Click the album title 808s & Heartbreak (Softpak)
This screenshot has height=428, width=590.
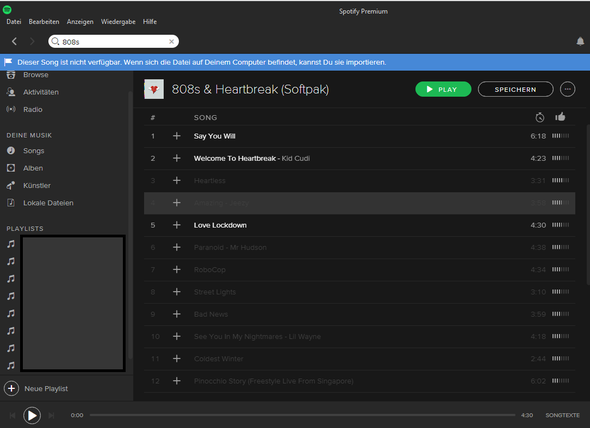[250, 89]
